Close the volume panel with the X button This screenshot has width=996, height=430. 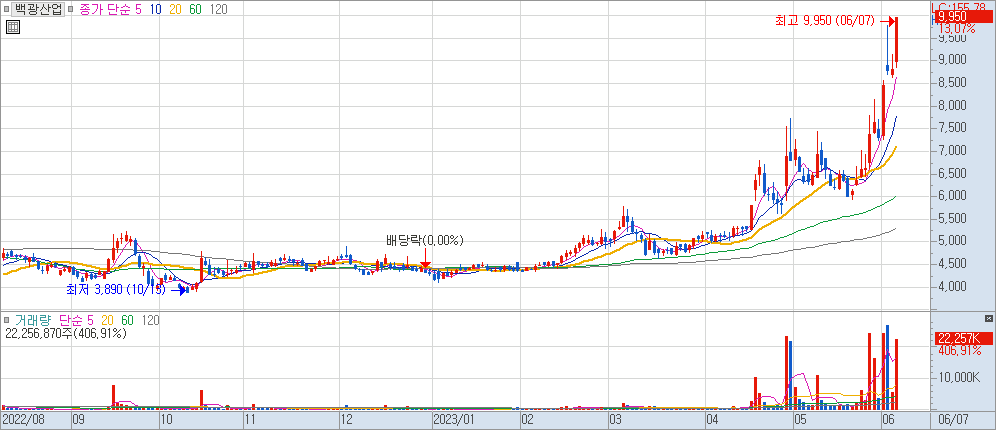988,318
